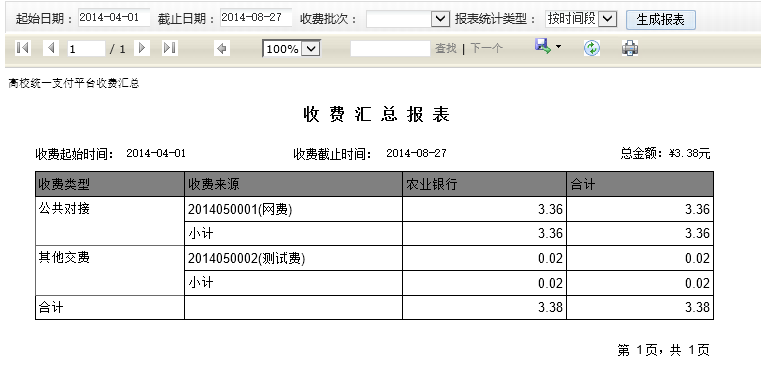Go to first page of report
Viewport: 761px width, 378px height.
[x=23, y=48]
